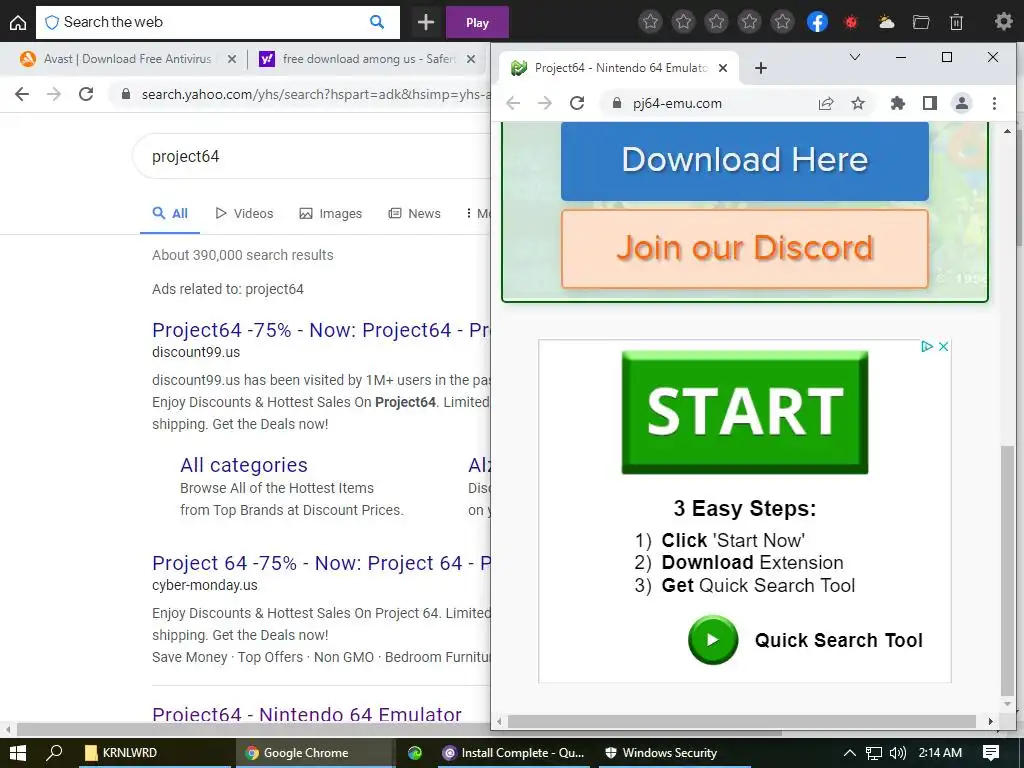Open the weather icon in top bar

pyautogui.click(x=886, y=22)
